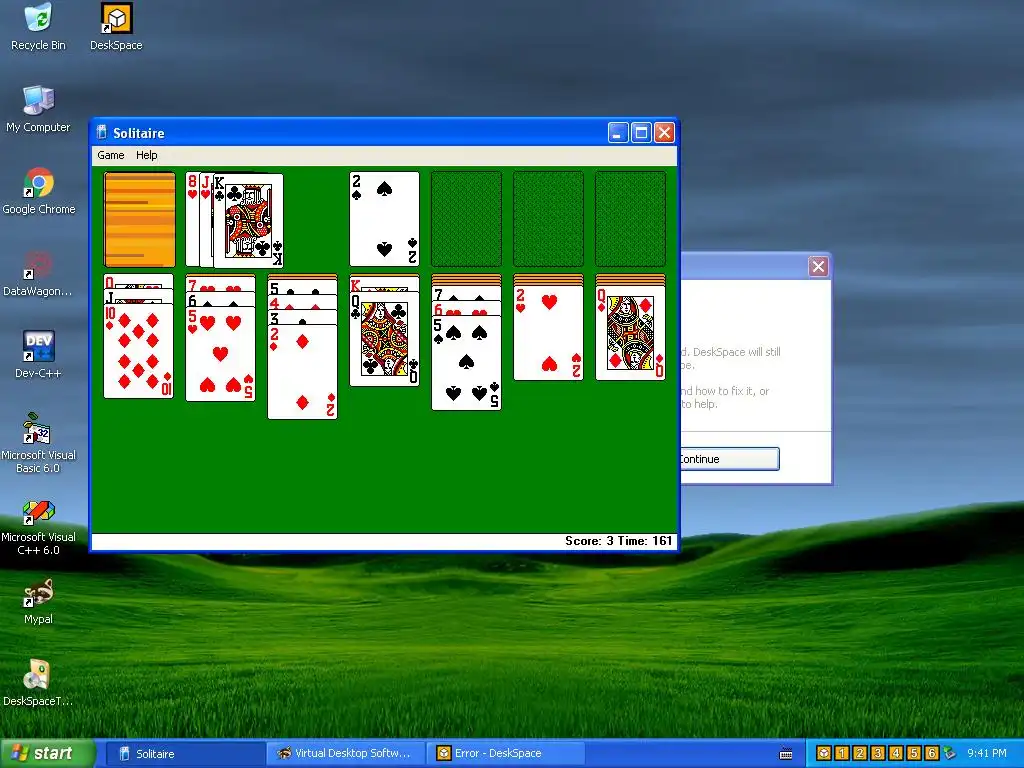Select the 5 of Spades card
Image resolution: width=1024 pixels, height=768 pixels.
(466, 363)
